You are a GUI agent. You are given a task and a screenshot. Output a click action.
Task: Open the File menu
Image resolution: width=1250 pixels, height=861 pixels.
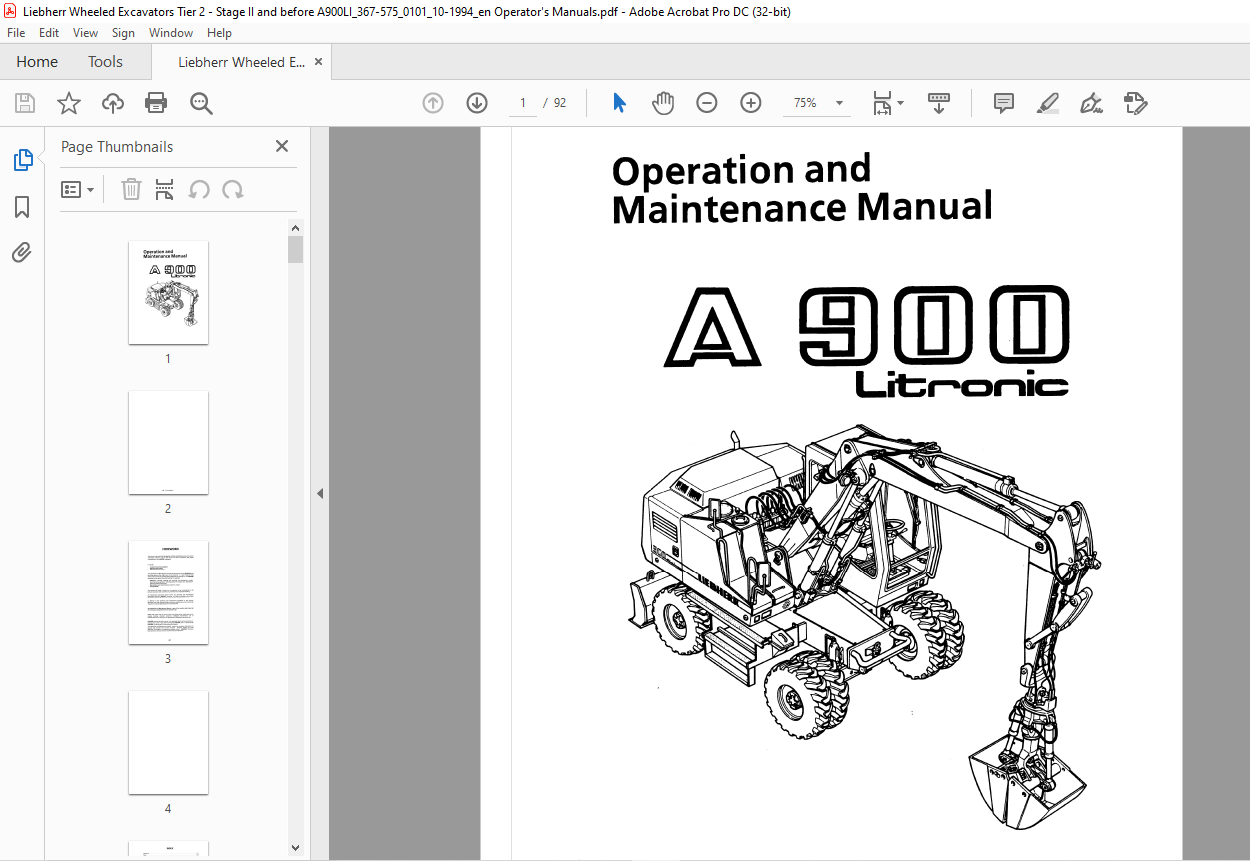pyautogui.click(x=16, y=33)
